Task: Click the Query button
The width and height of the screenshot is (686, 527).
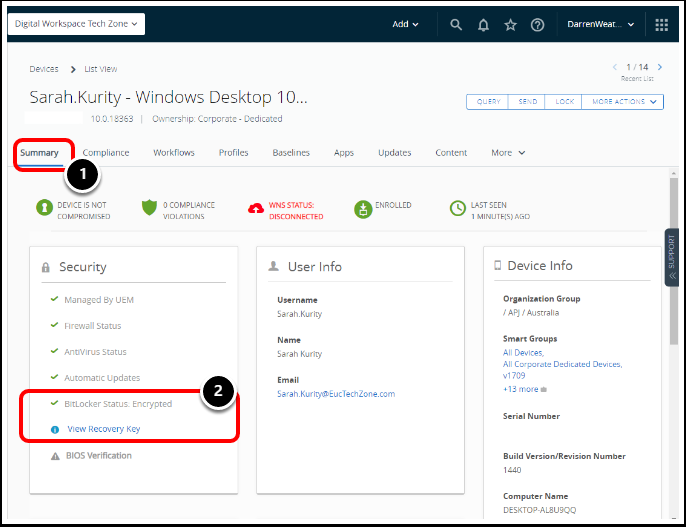Action: point(488,102)
